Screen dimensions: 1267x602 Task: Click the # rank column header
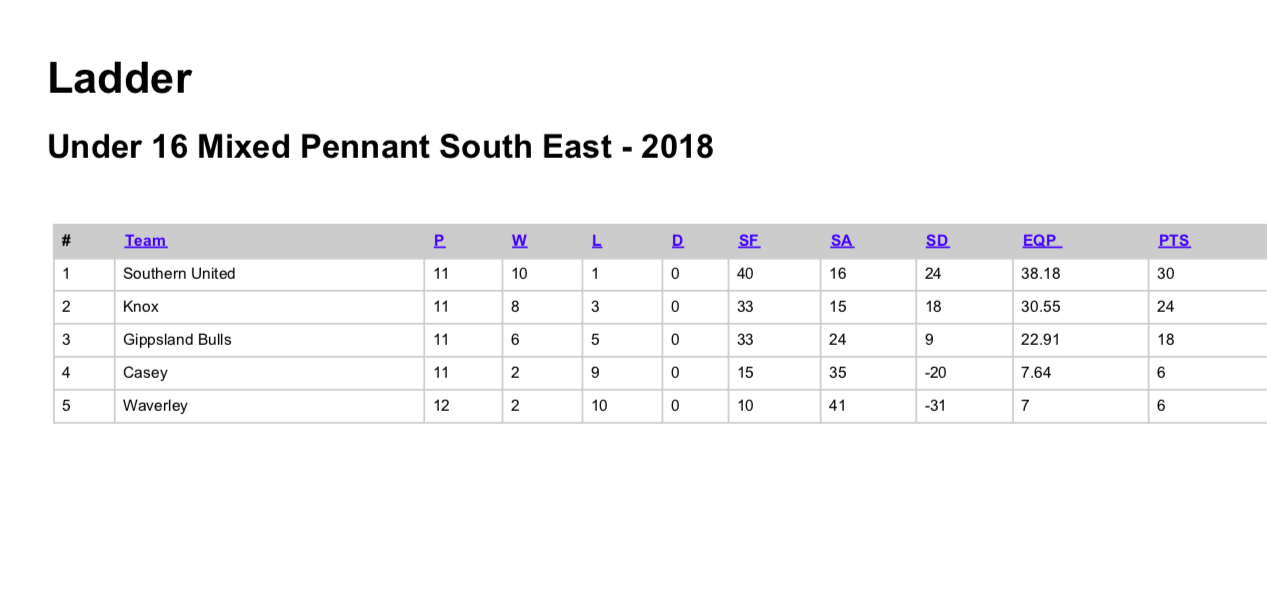point(66,241)
